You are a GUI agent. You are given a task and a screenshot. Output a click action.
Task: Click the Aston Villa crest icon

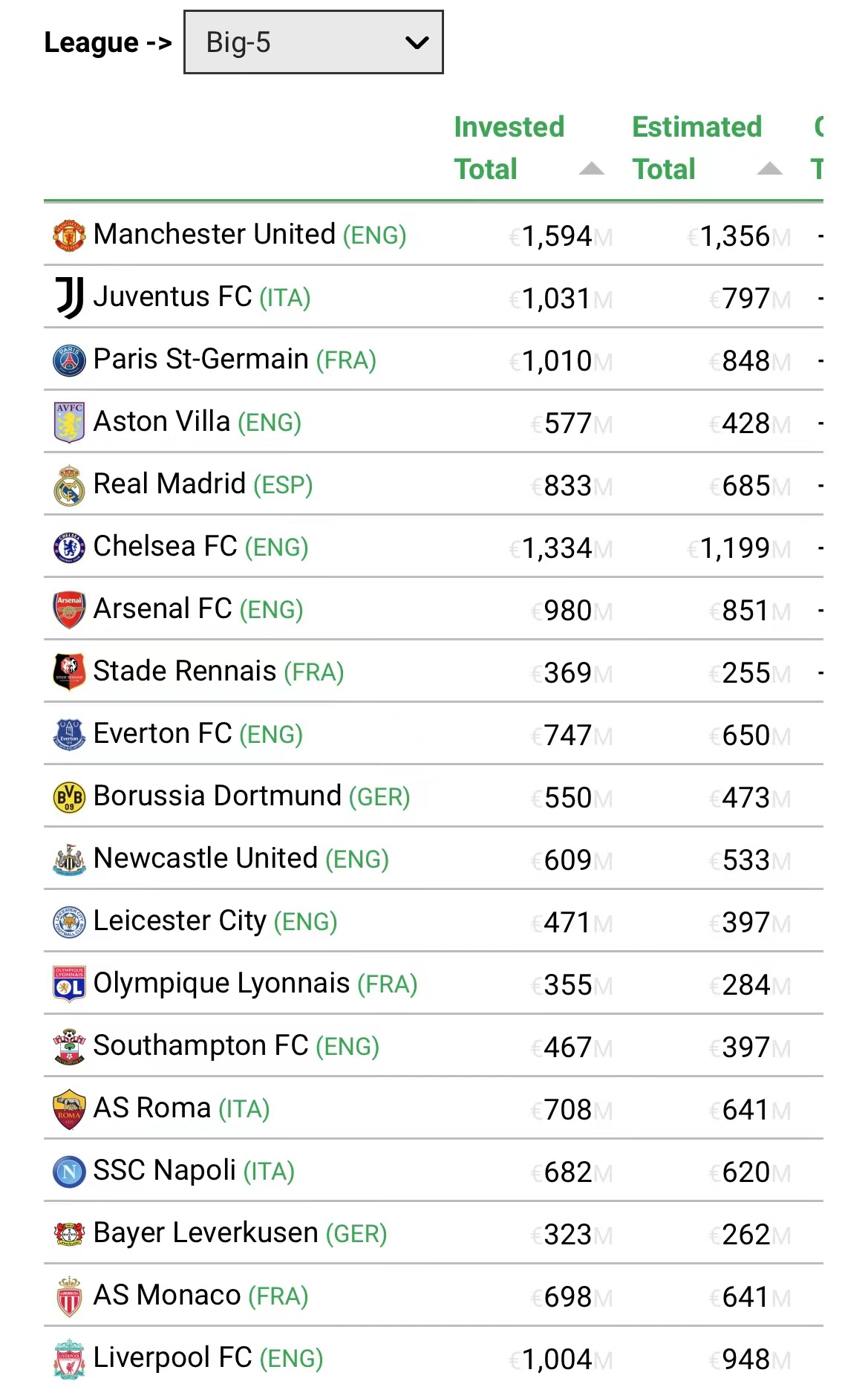[x=69, y=423]
